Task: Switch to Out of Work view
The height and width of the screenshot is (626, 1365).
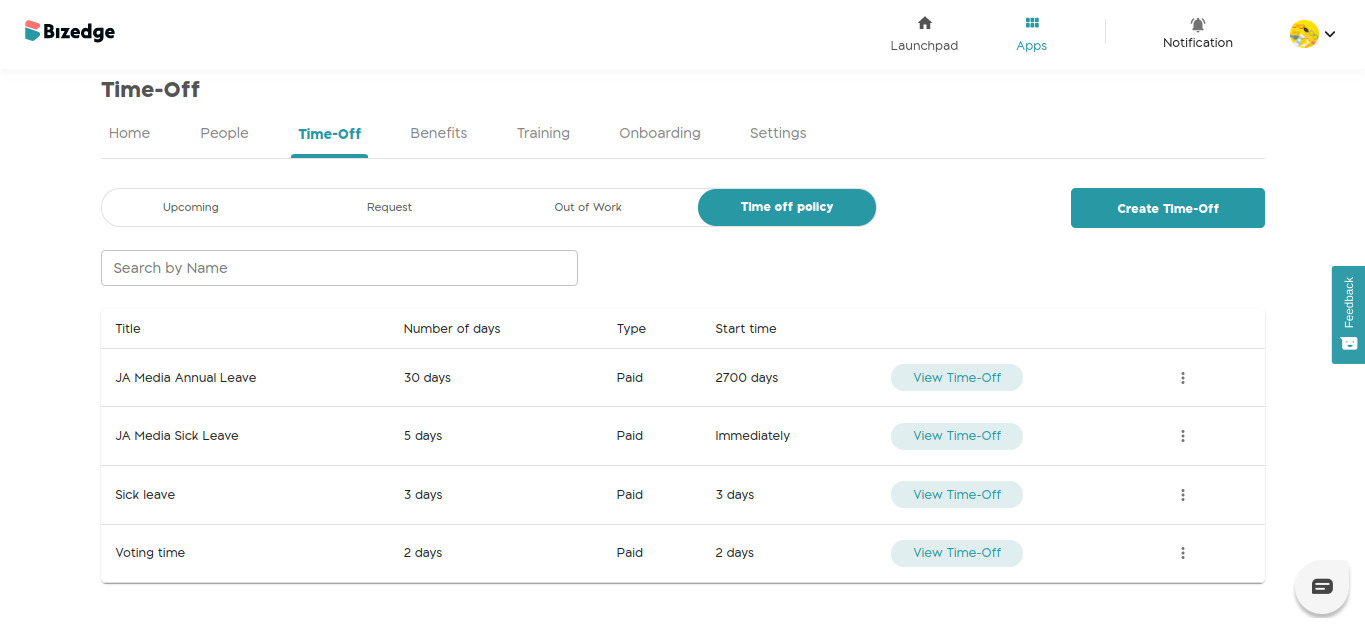Action: click(588, 207)
